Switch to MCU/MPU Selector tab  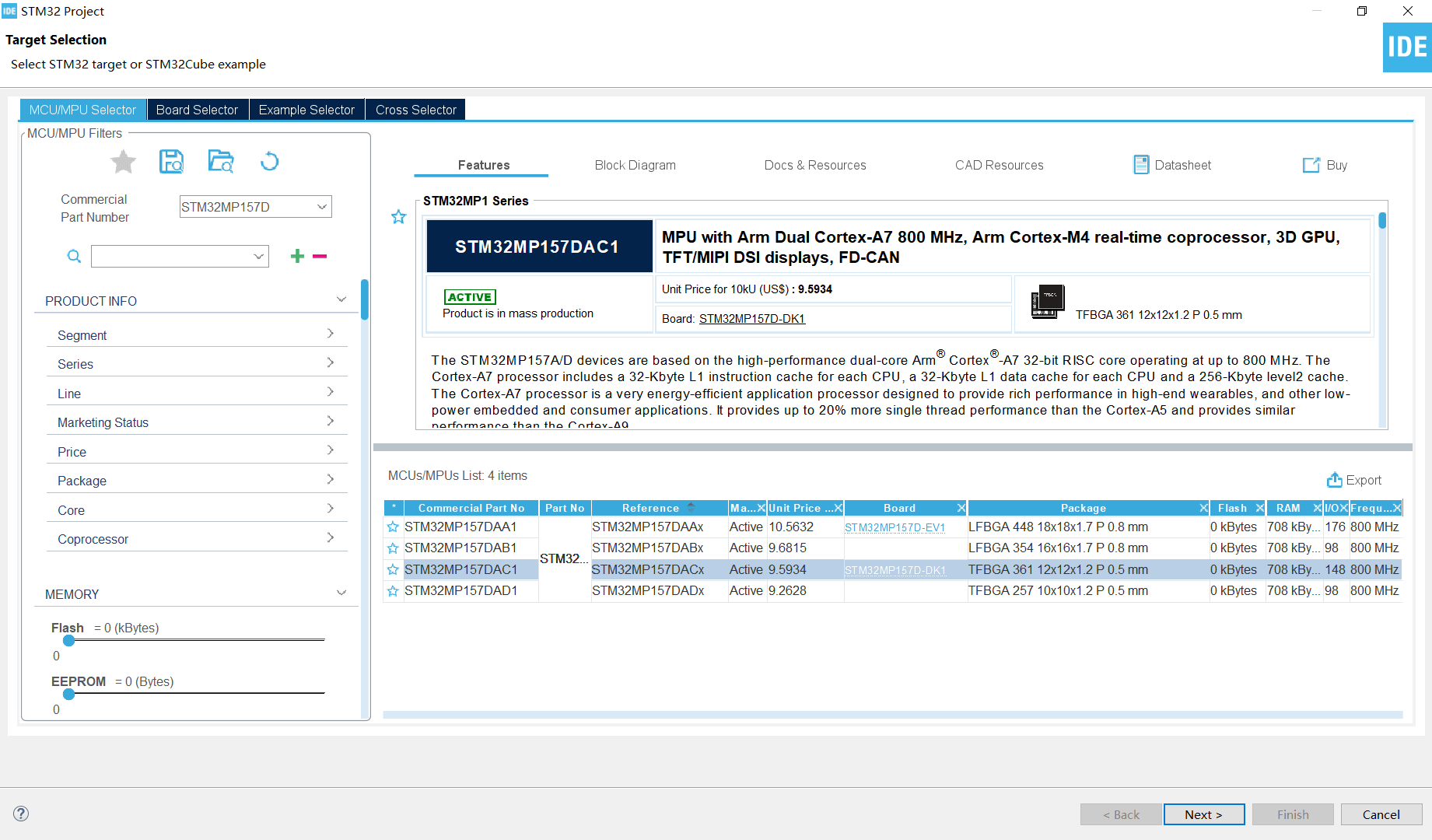[82, 110]
